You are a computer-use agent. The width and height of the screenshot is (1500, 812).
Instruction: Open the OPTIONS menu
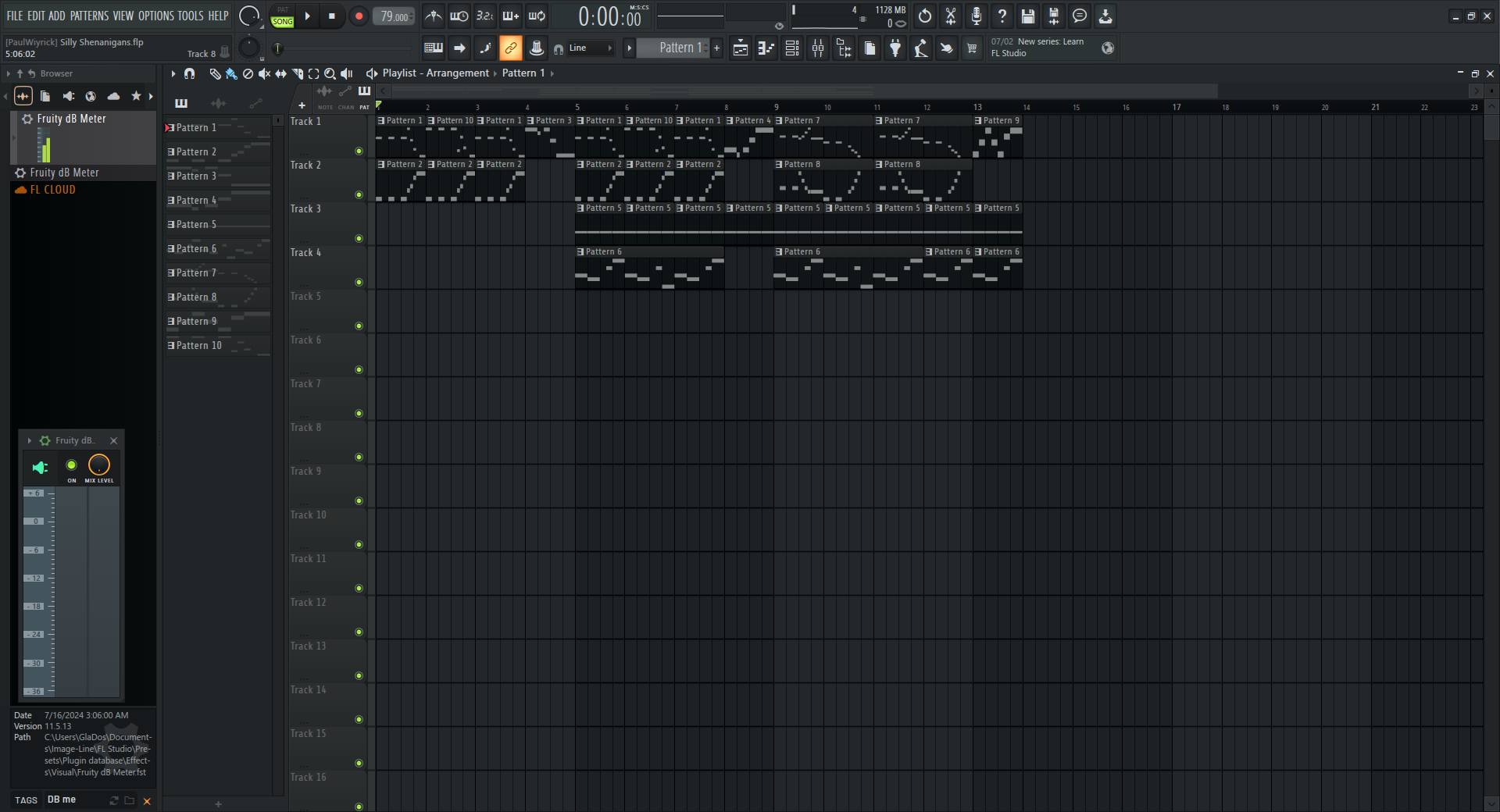click(156, 16)
